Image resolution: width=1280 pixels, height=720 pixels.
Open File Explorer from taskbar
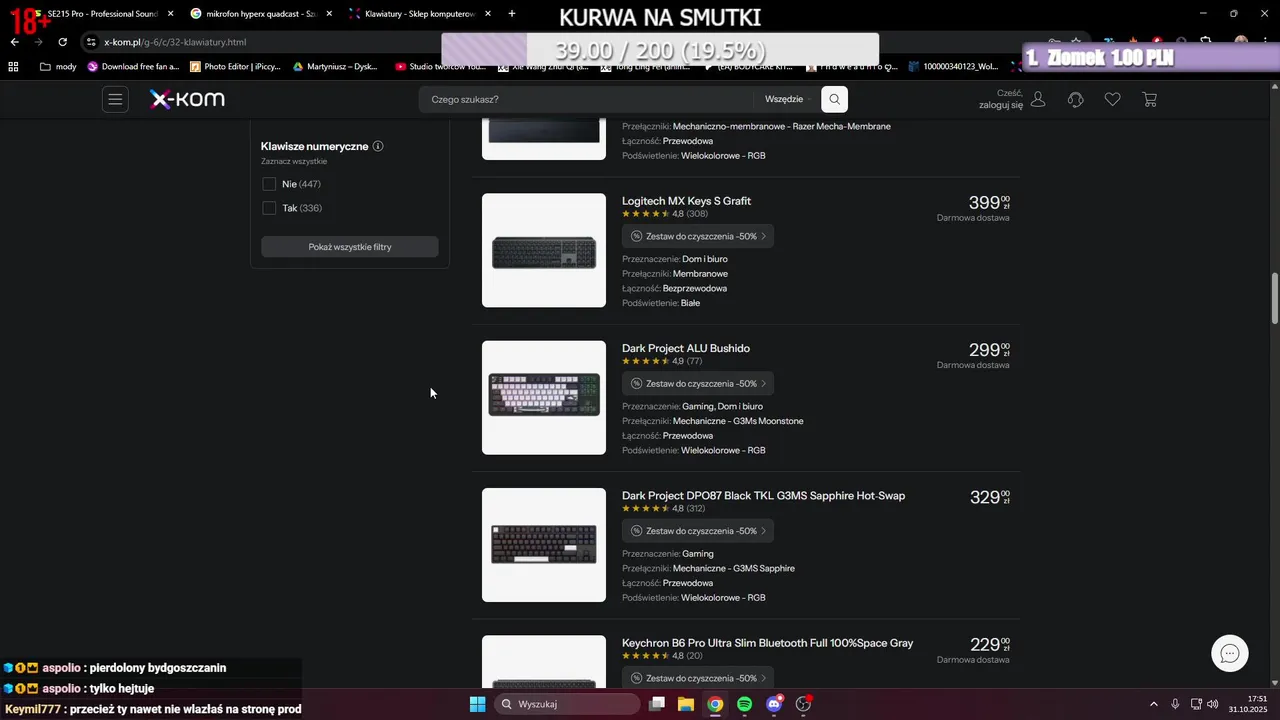point(686,704)
